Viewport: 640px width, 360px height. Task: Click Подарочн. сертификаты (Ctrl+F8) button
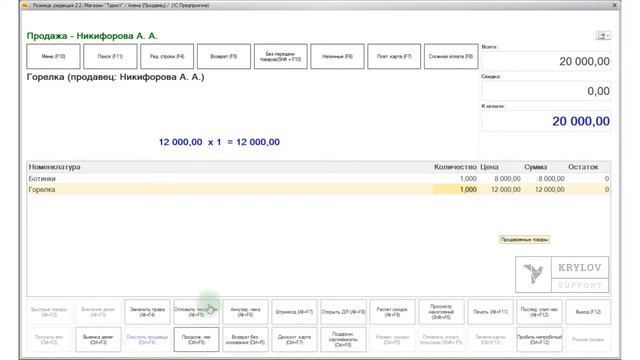coord(343,340)
